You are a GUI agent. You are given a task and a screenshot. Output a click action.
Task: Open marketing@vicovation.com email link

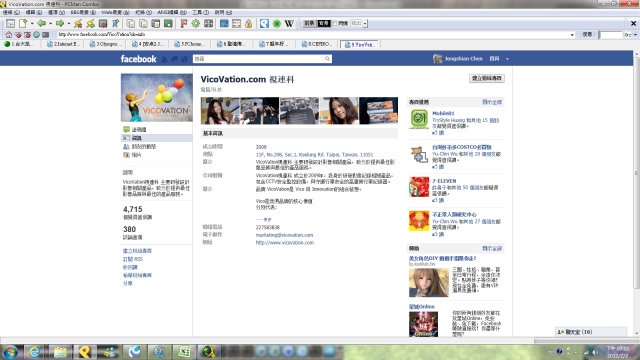tap(284, 235)
